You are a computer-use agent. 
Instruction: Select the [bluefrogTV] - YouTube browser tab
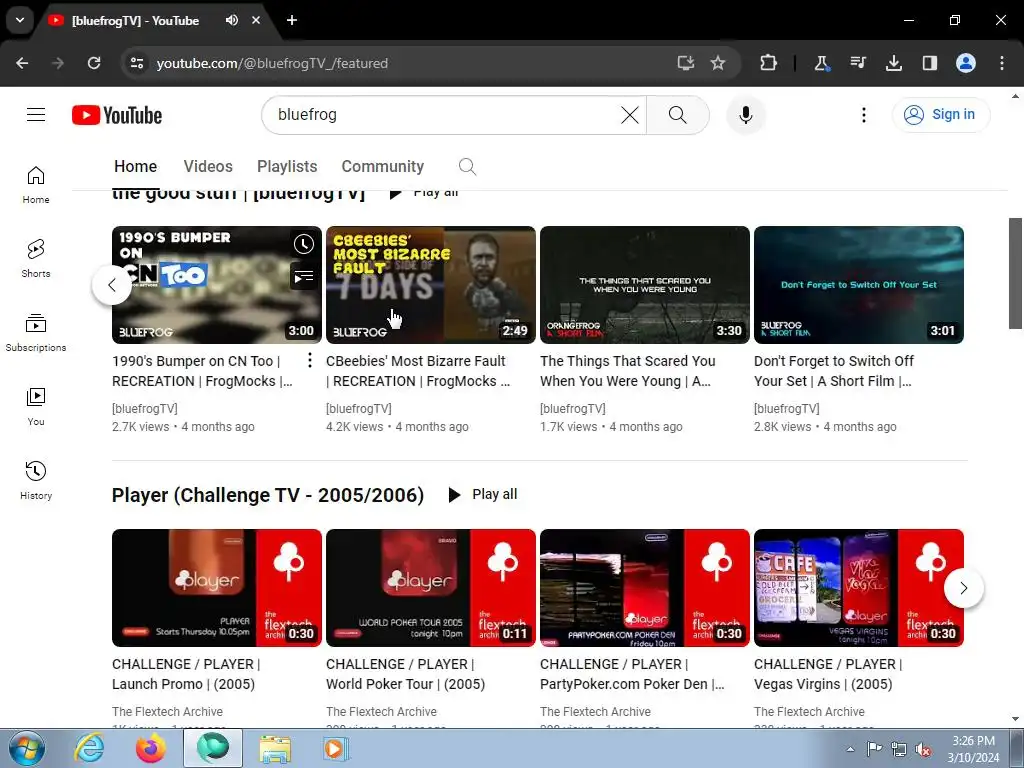click(155, 20)
